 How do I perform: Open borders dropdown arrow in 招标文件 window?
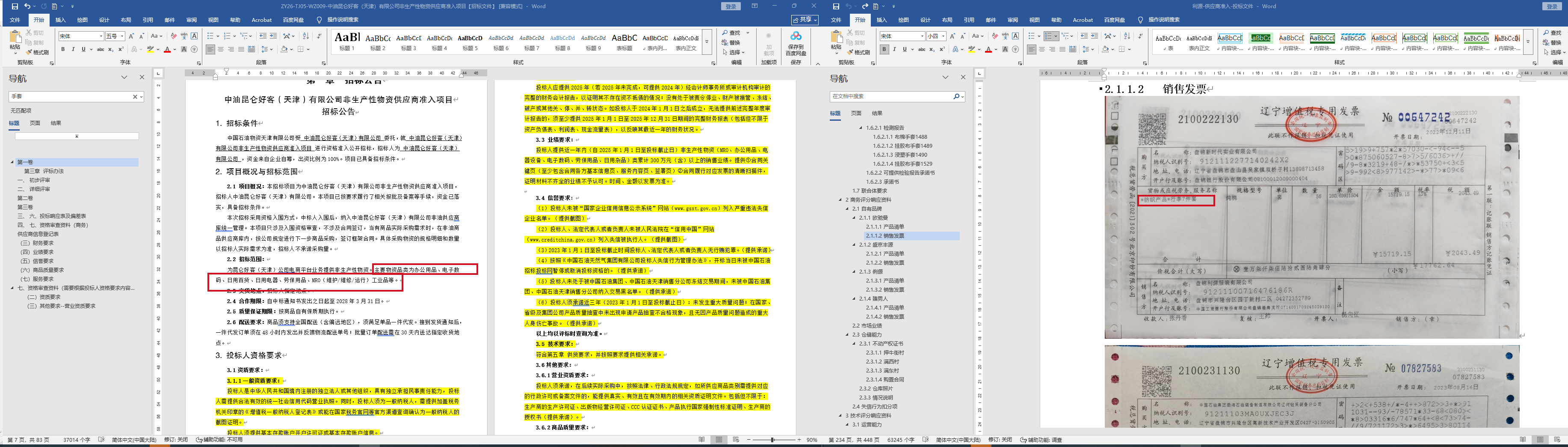pyautogui.click(x=309, y=49)
